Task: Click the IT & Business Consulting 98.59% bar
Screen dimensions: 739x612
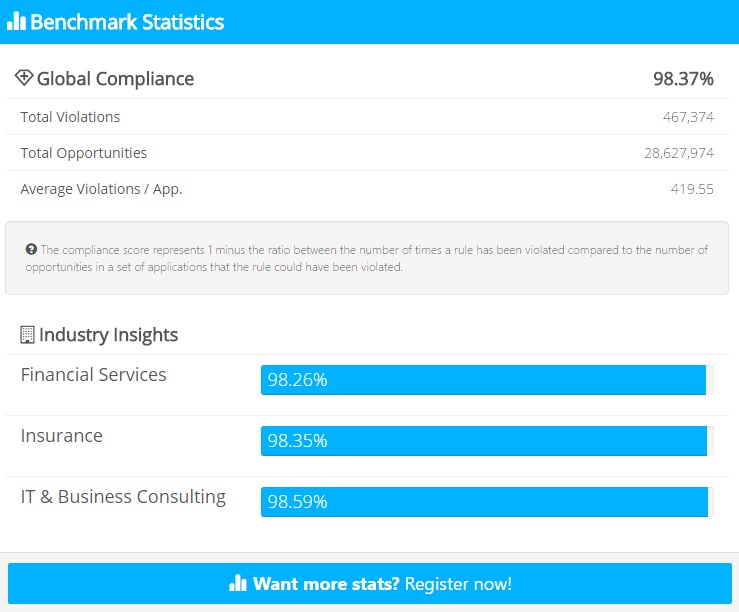Action: (483, 502)
